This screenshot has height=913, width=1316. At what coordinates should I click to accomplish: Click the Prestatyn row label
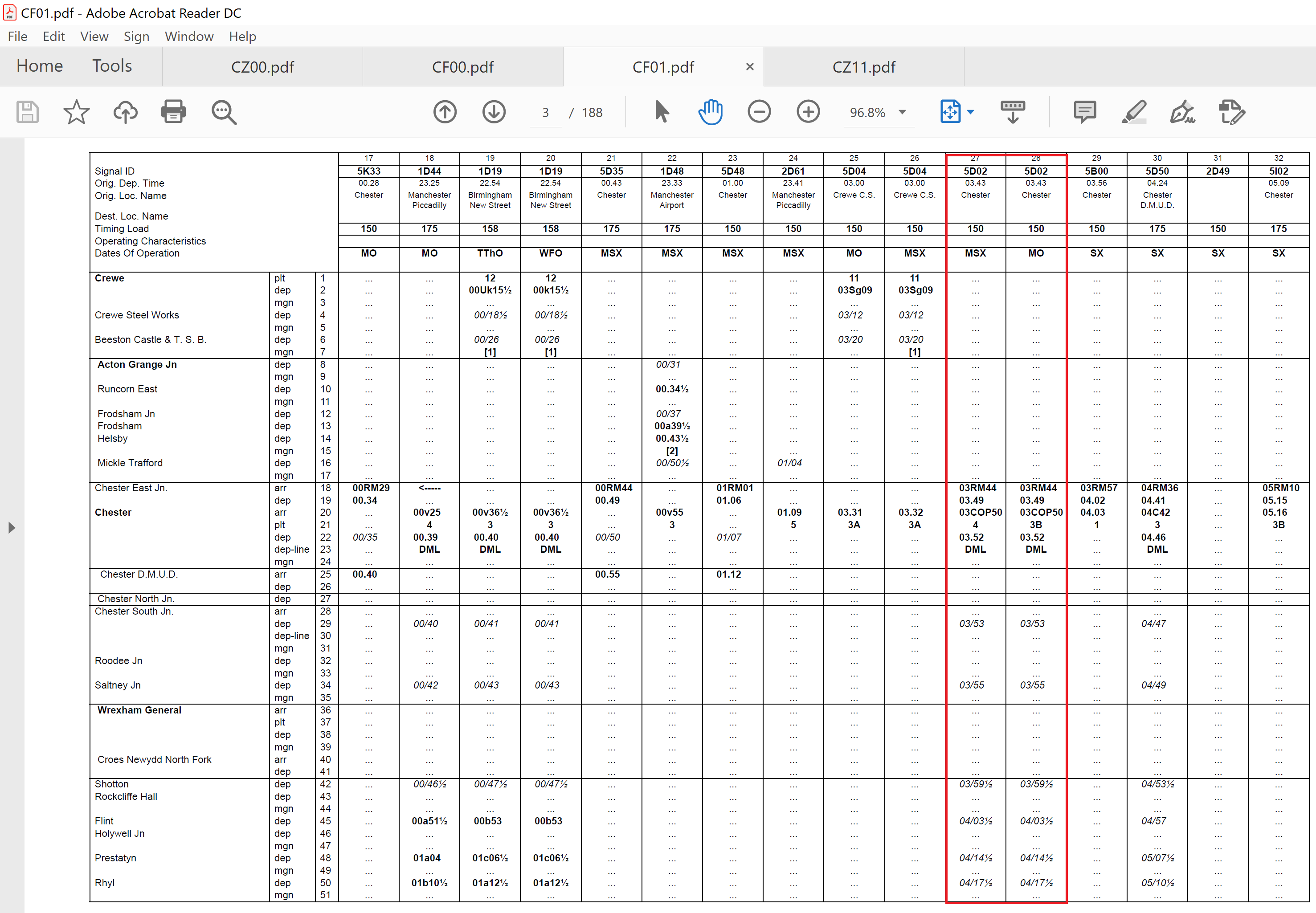[x=115, y=858]
